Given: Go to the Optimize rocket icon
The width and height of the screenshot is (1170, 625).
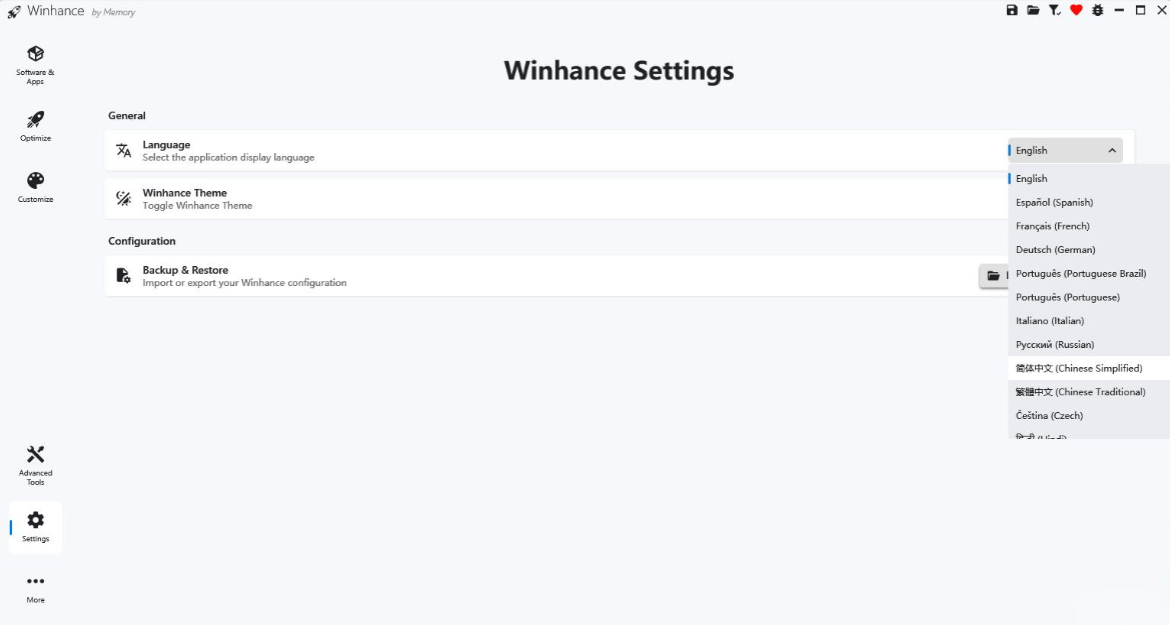Looking at the screenshot, I should point(35,125).
